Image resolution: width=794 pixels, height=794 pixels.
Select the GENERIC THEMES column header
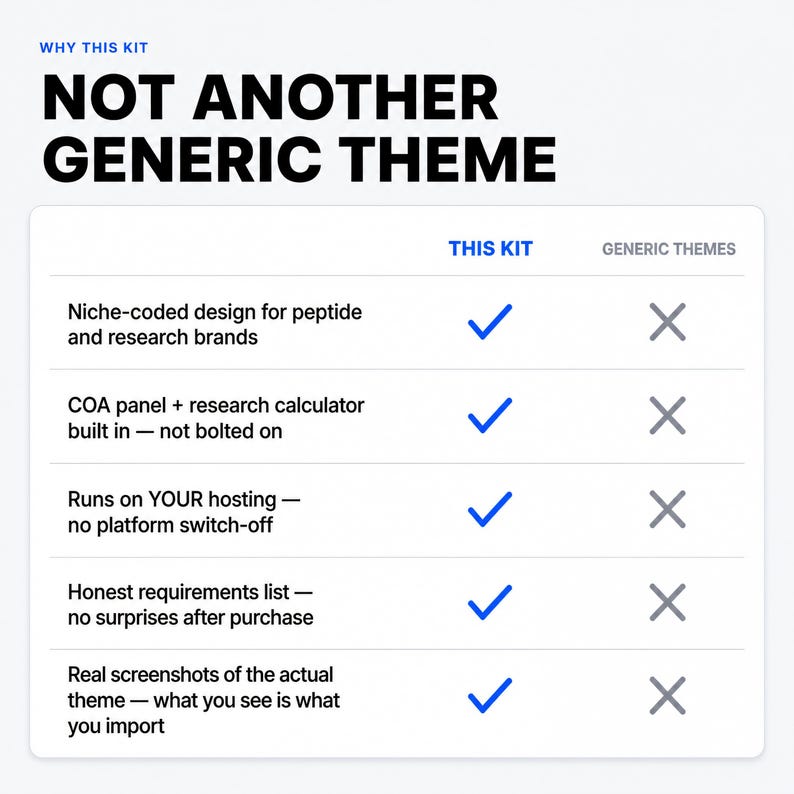point(668,249)
